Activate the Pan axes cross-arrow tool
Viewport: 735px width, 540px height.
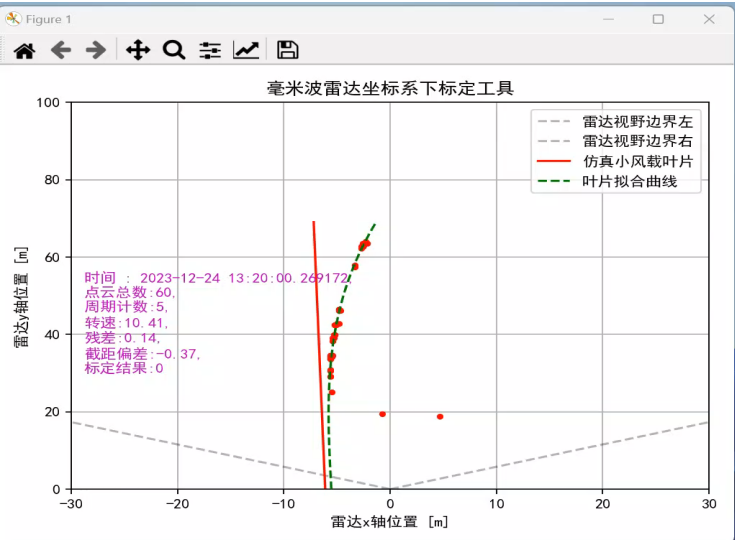(x=138, y=50)
